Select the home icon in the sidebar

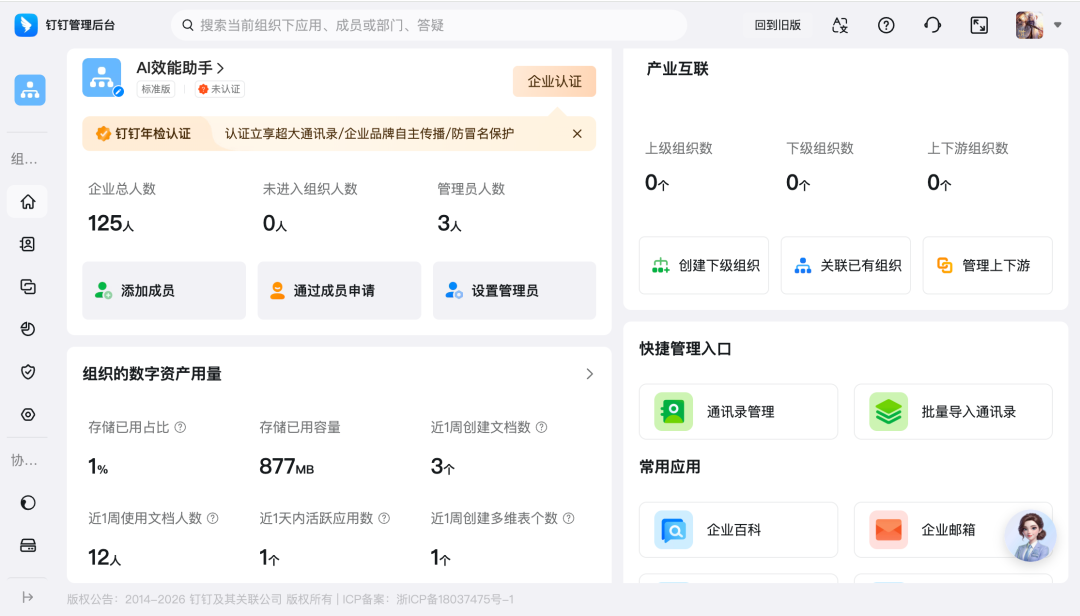(27, 202)
